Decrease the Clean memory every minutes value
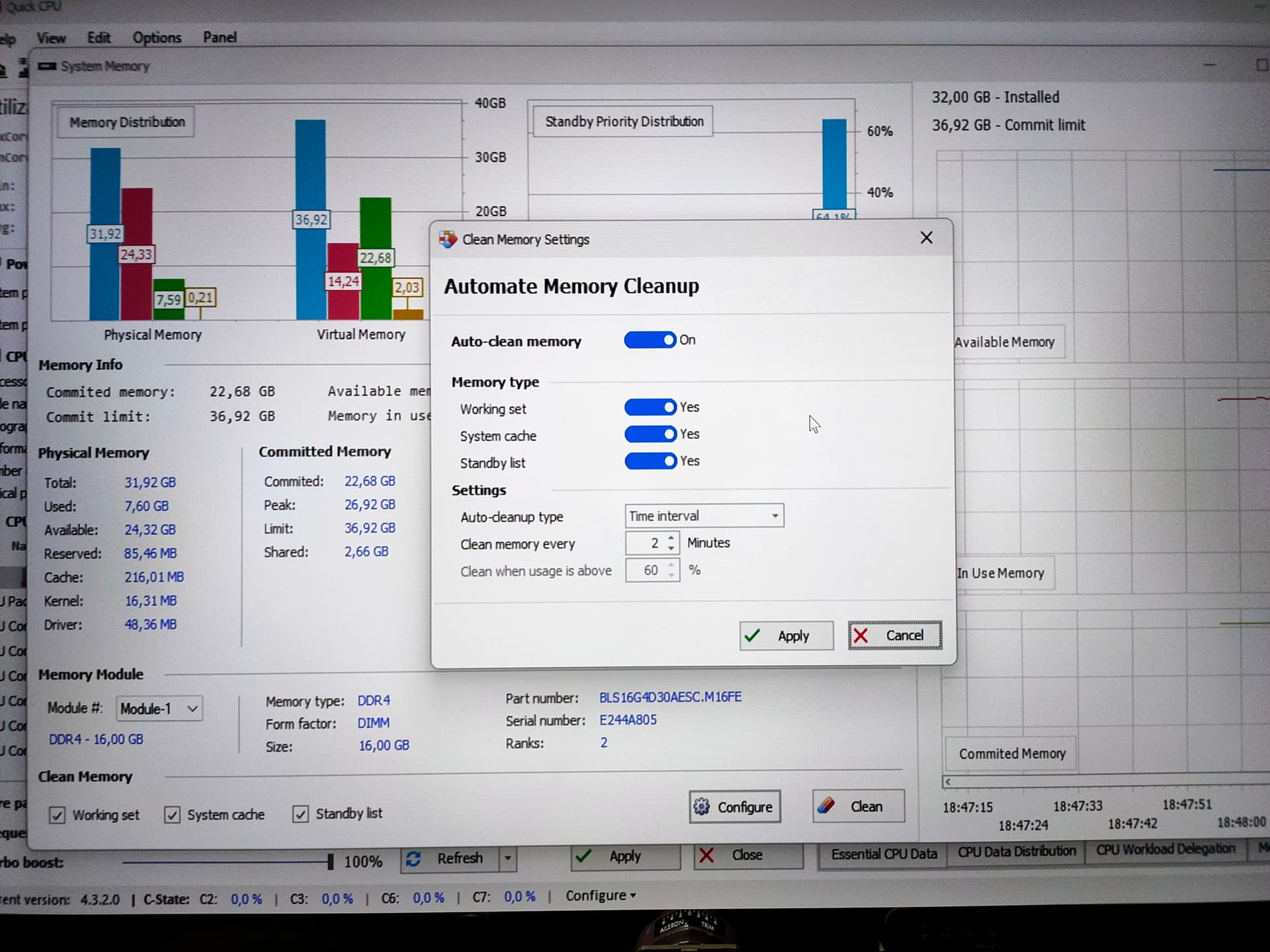The height and width of the screenshot is (952, 1270). tap(671, 548)
